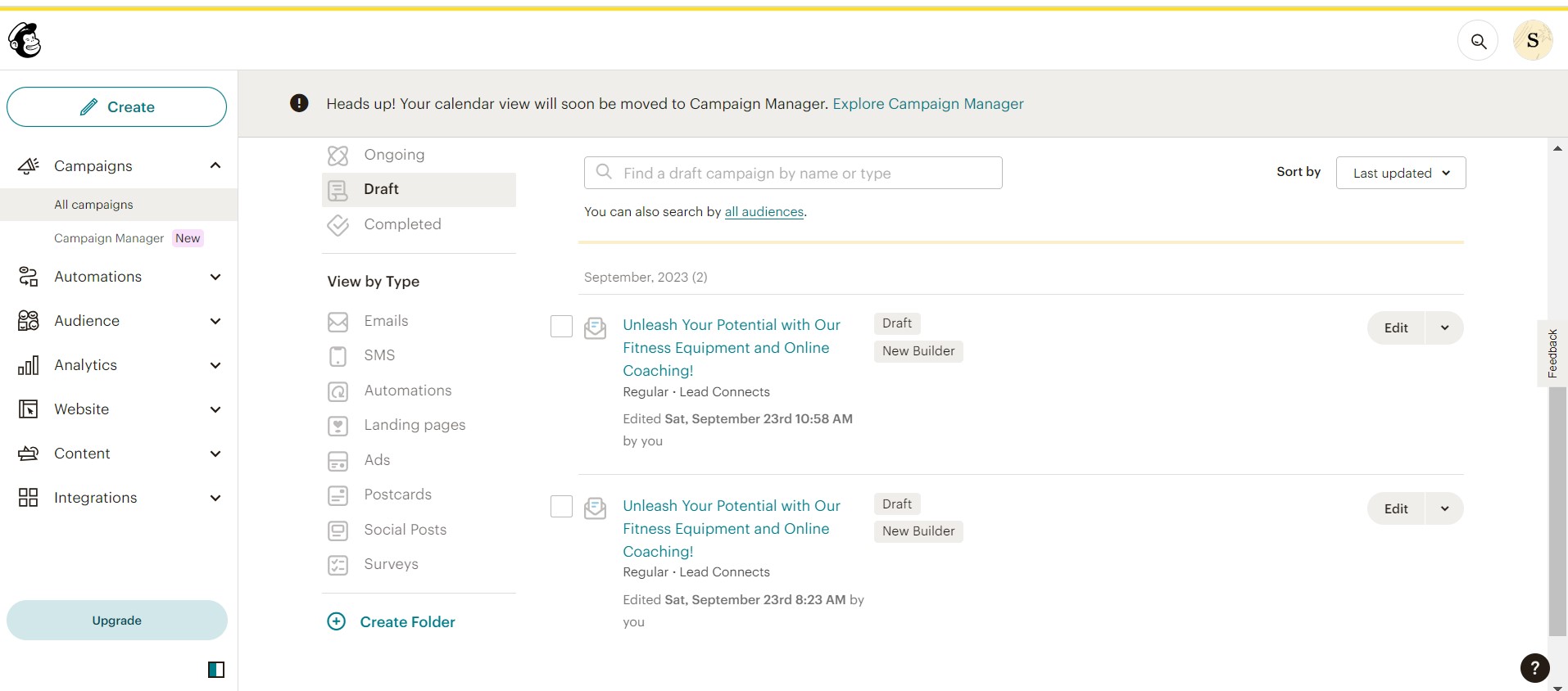Open the Sort by Last updated dropdown
1568x691 pixels.
tap(1400, 173)
